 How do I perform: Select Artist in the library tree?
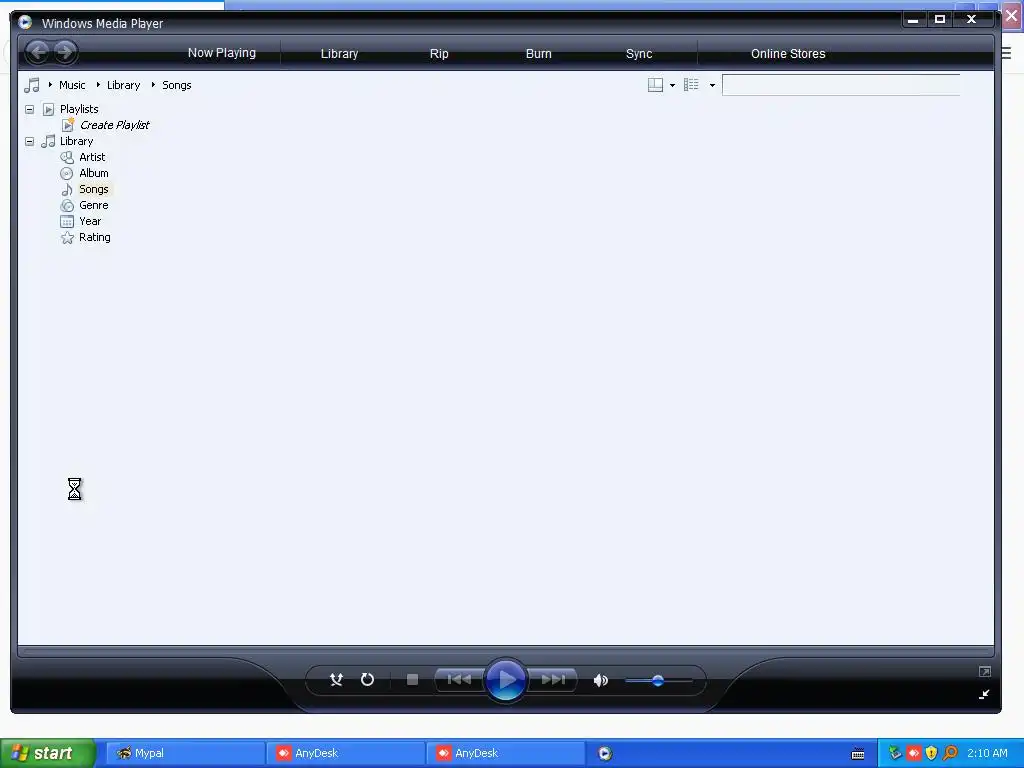point(92,157)
